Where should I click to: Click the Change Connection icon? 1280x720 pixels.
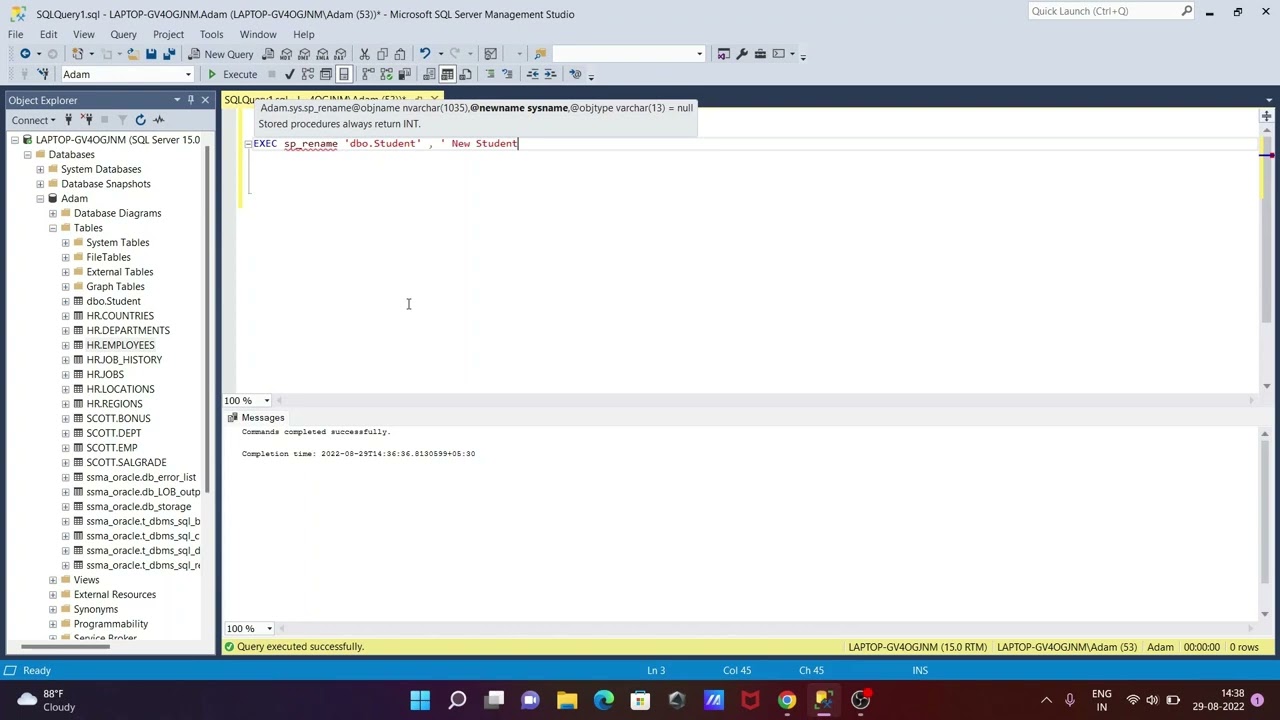43,74
